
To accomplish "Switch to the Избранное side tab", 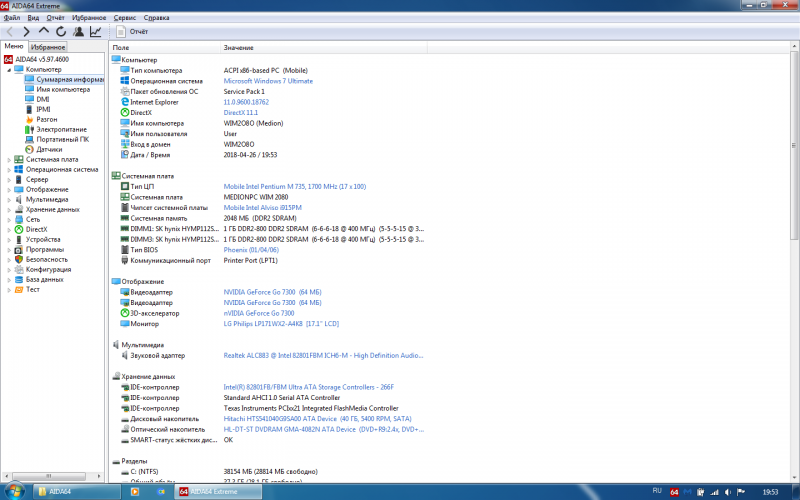I will 48,47.
